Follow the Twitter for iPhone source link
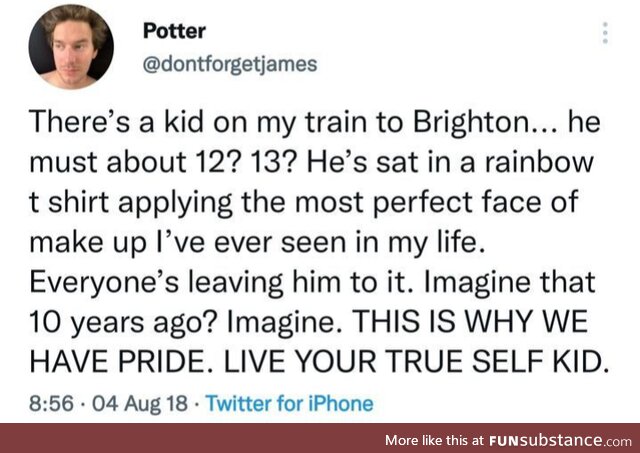640x453 pixels. (289, 404)
